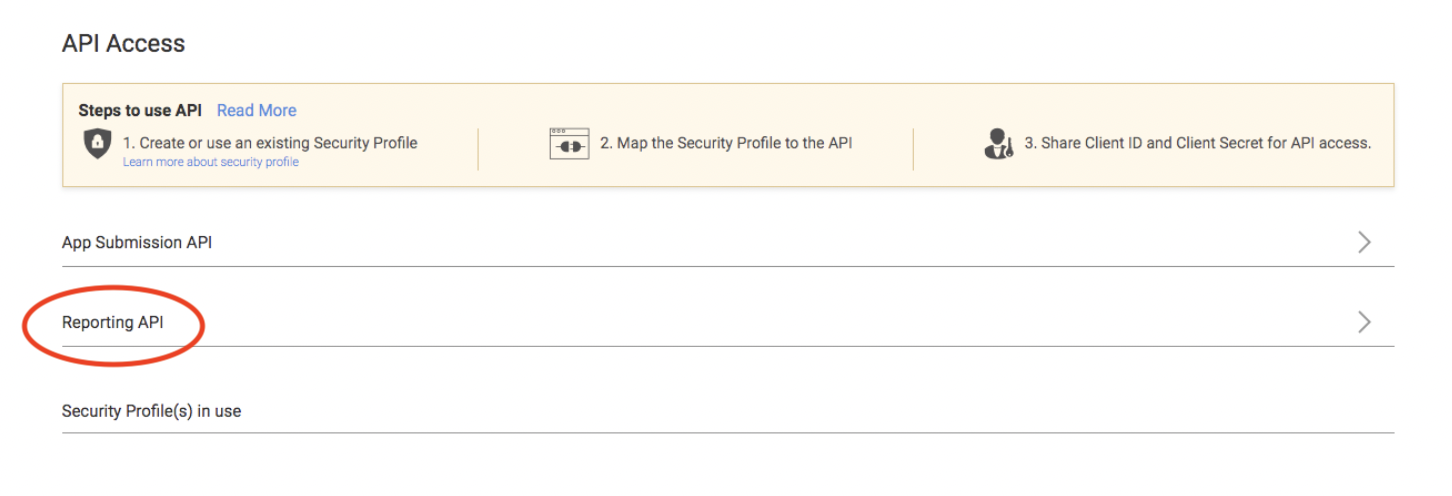Select the Reporting API label
The width and height of the screenshot is (1452, 496).
click(x=113, y=322)
